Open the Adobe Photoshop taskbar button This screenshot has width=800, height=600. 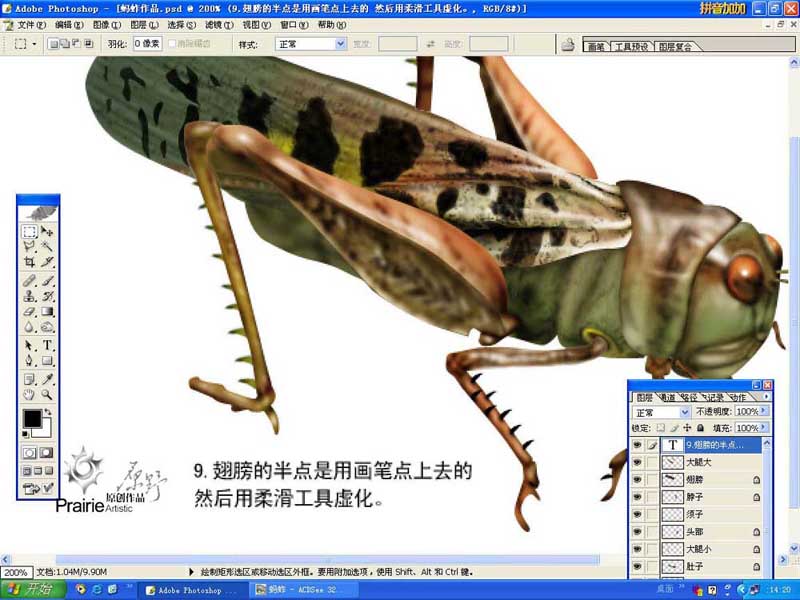pos(192,590)
